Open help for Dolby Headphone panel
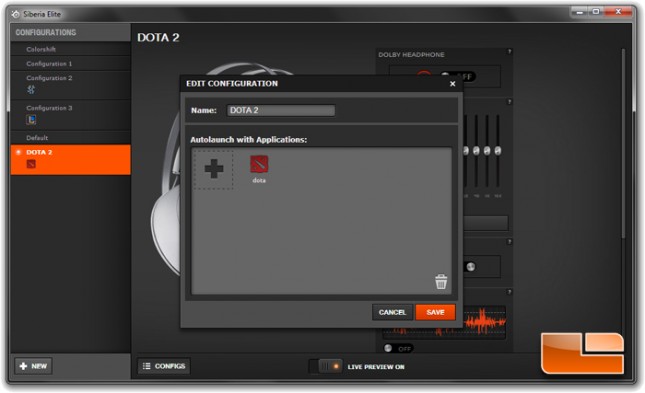 point(509,51)
